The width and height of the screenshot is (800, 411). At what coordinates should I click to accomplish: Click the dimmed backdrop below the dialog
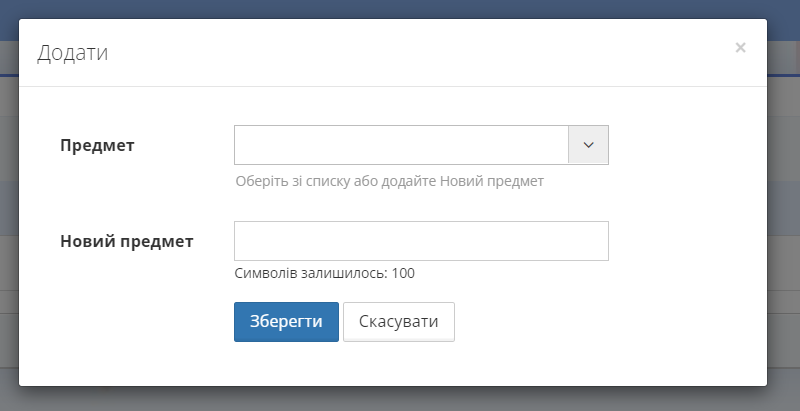(400, 399)
